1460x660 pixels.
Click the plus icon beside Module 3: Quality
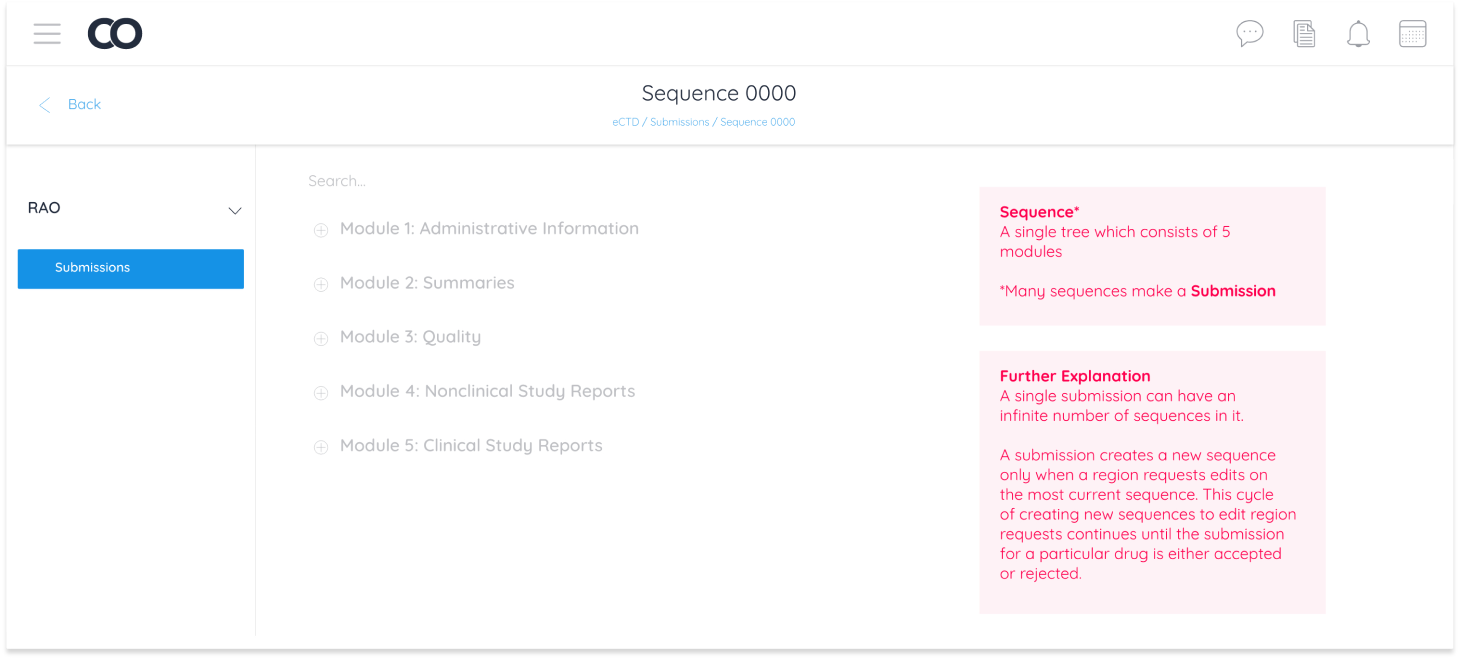coord(321,338)
